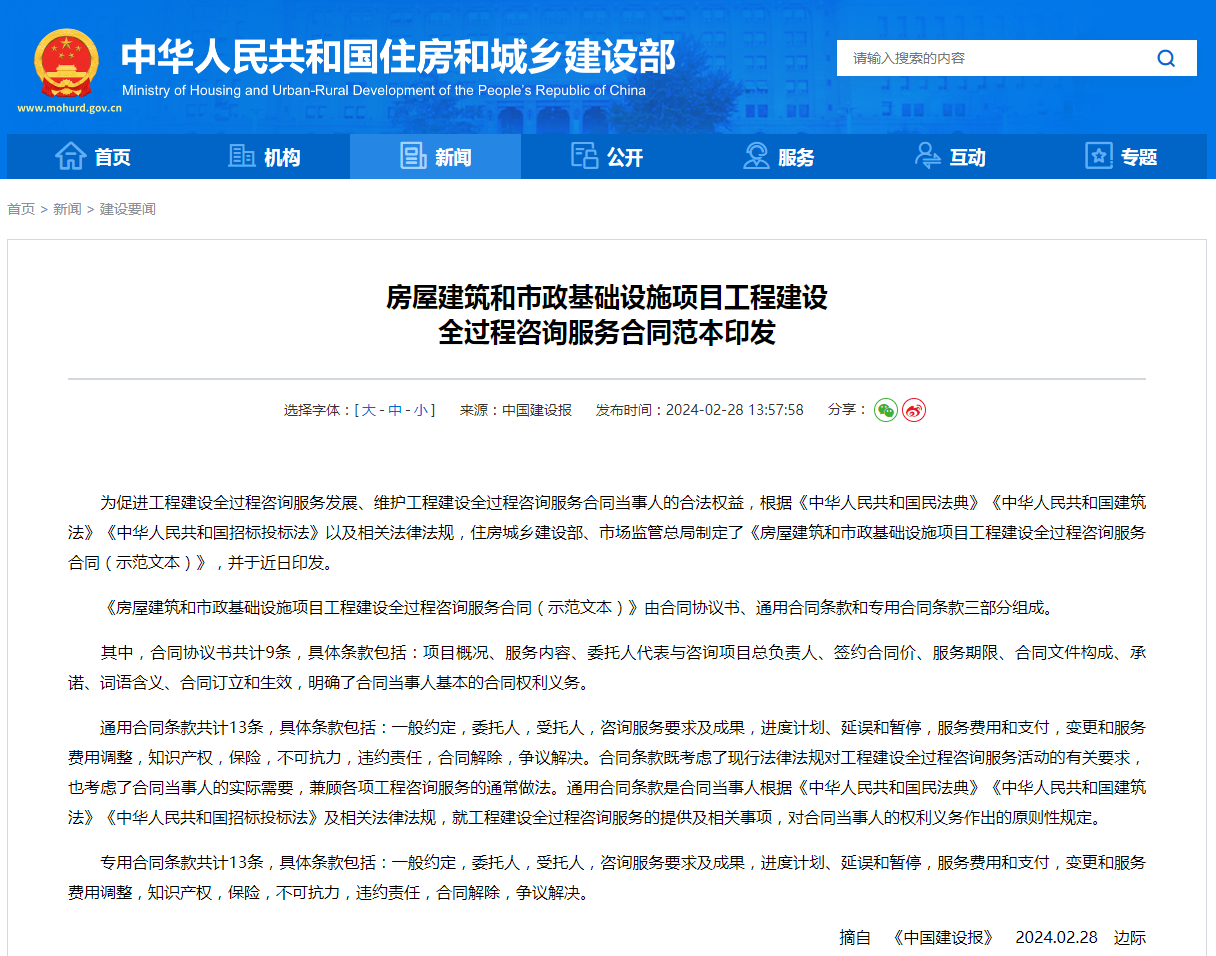Click the star icon beside 专题
The image size is (1216, 956).
click(1099, 157)
